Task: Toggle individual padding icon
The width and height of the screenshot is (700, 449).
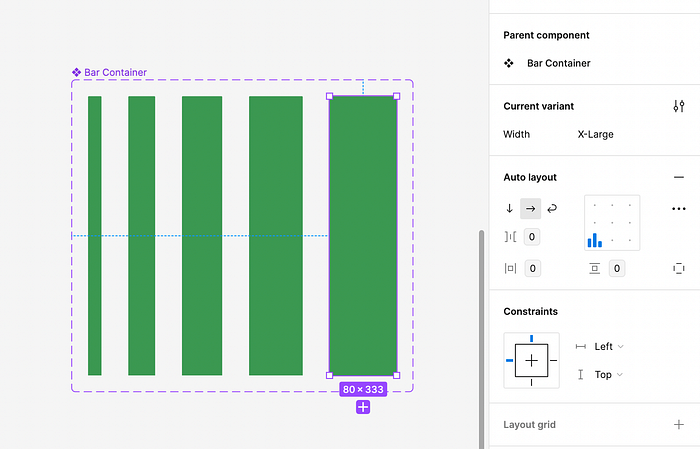Action: tap(679, 268)
